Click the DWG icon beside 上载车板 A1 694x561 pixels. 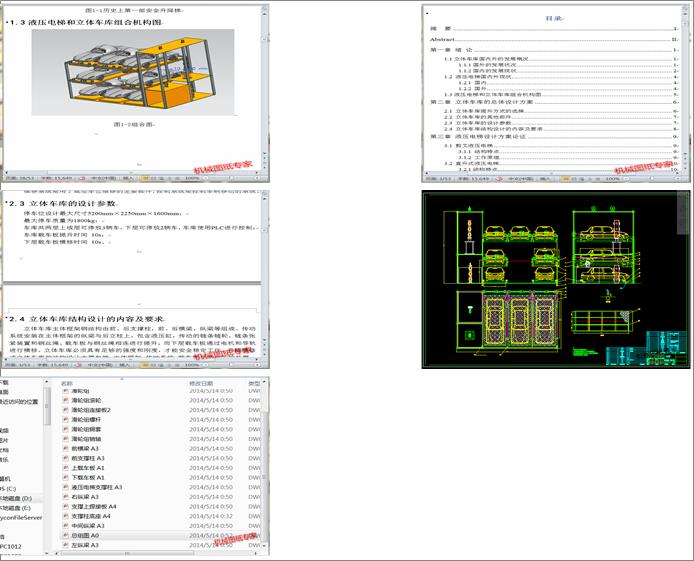pyautogui.click(x=66, y=468)
